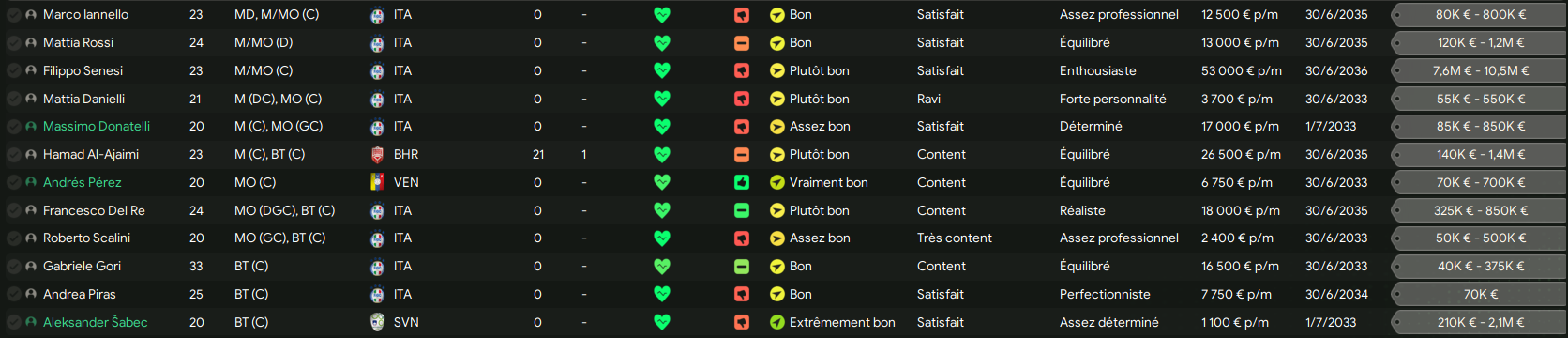The image size is (1568, 338).
Task: Tick the selection circle beside Hamad Al-Ajaimi
Action: 14,155
